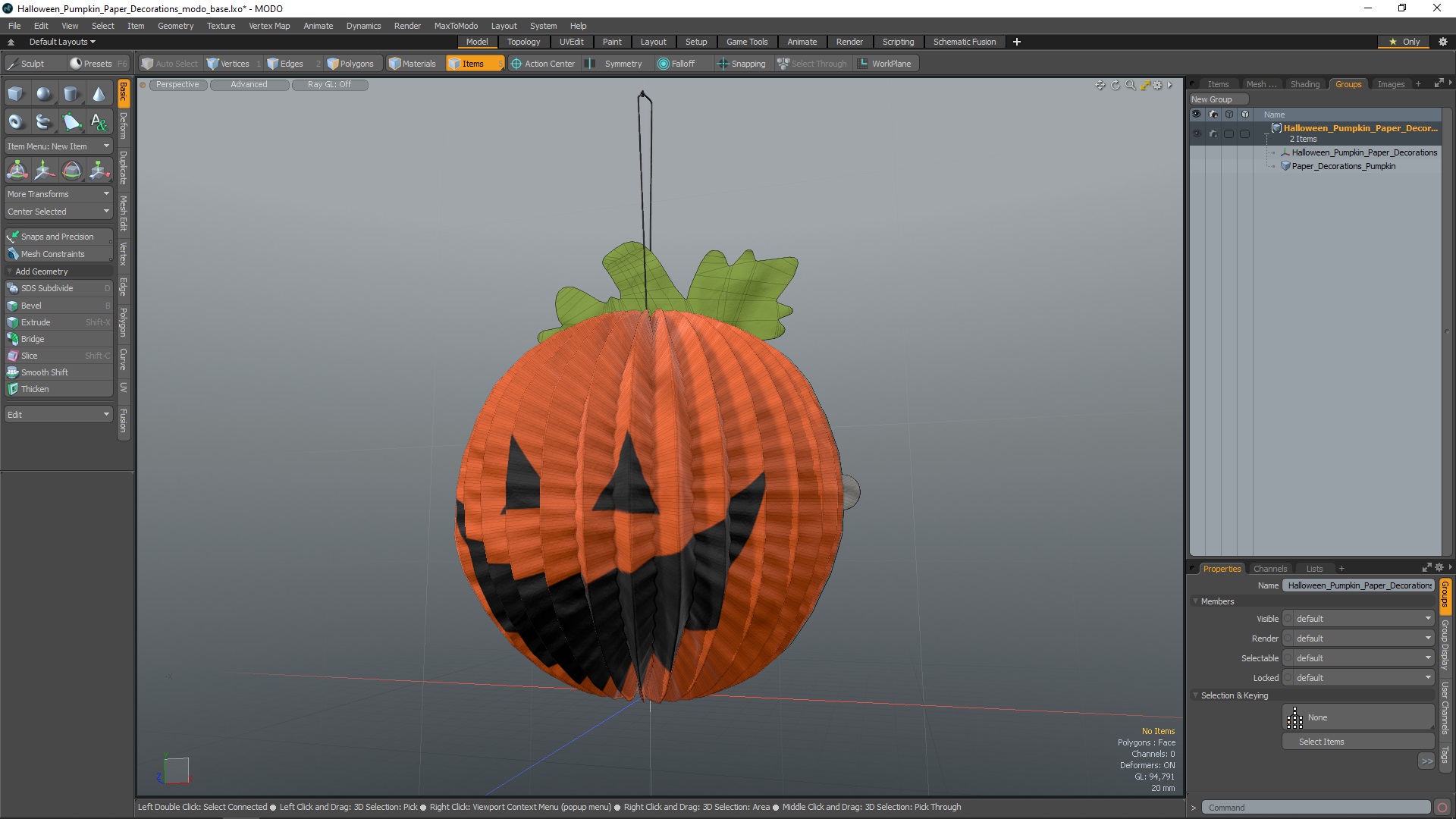The height and width of the screenshot is (819, 1456).
Task: Click the Slice tool
Action: 58,356
